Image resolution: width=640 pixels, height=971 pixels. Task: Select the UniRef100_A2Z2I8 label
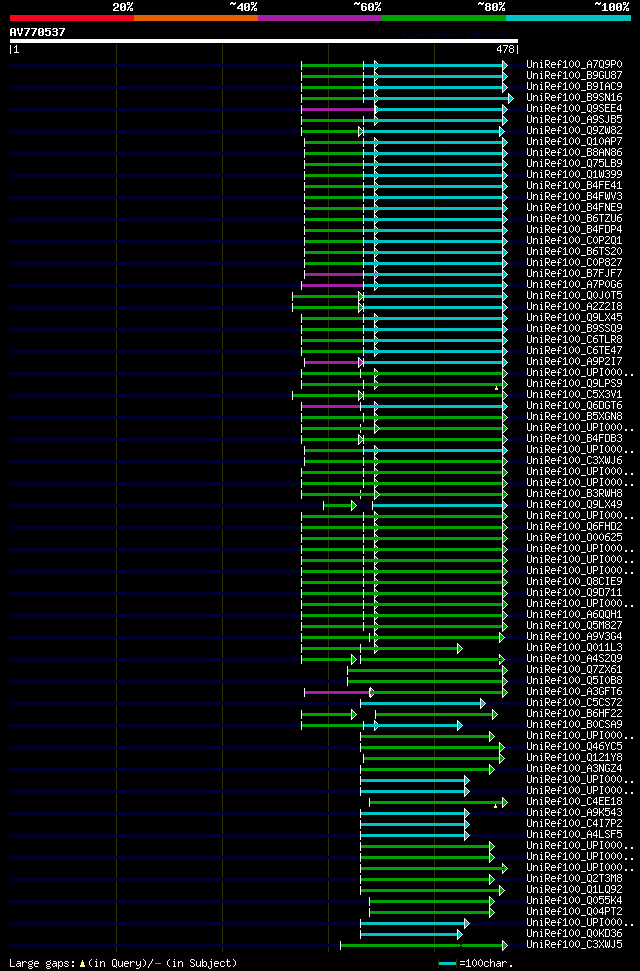574,307
